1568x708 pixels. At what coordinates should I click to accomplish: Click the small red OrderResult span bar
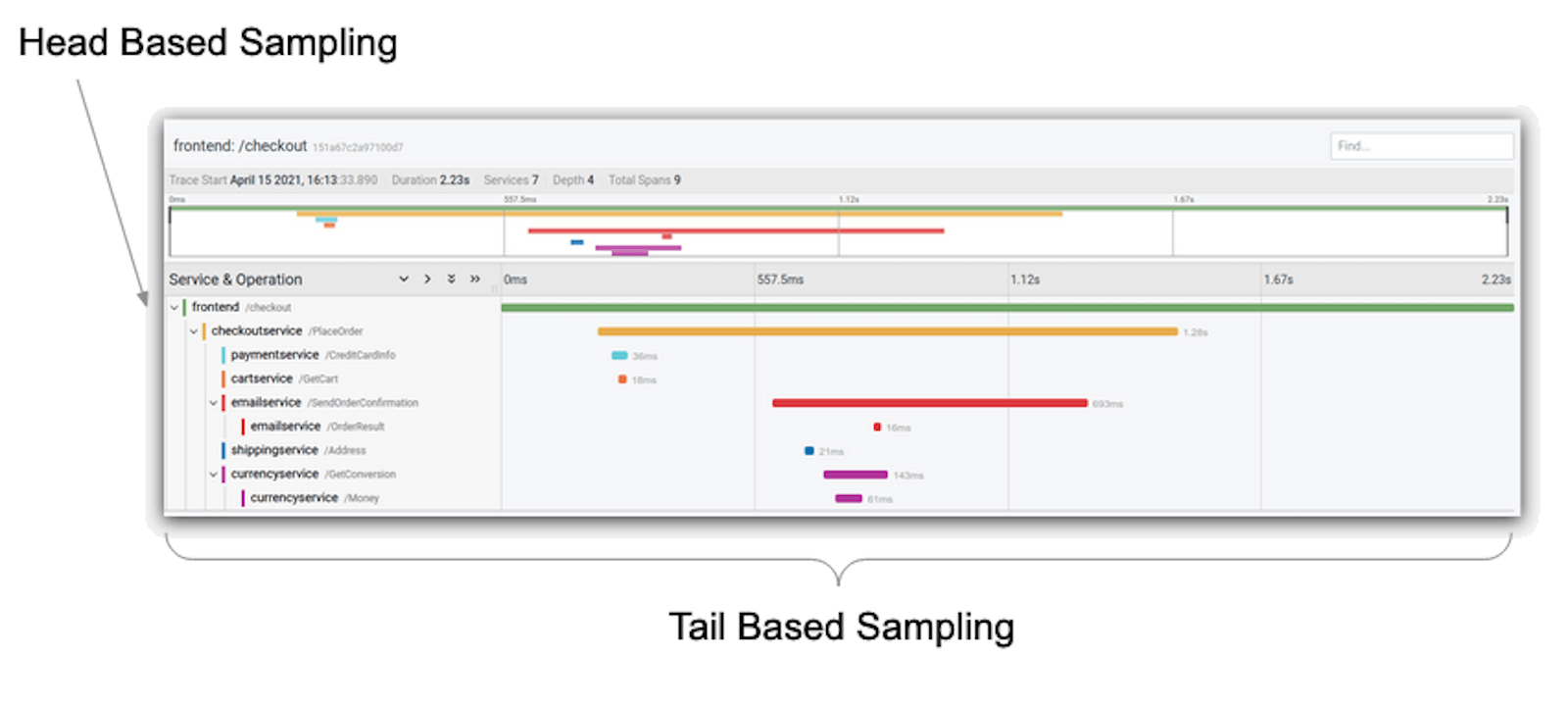(x=877, y=428)
